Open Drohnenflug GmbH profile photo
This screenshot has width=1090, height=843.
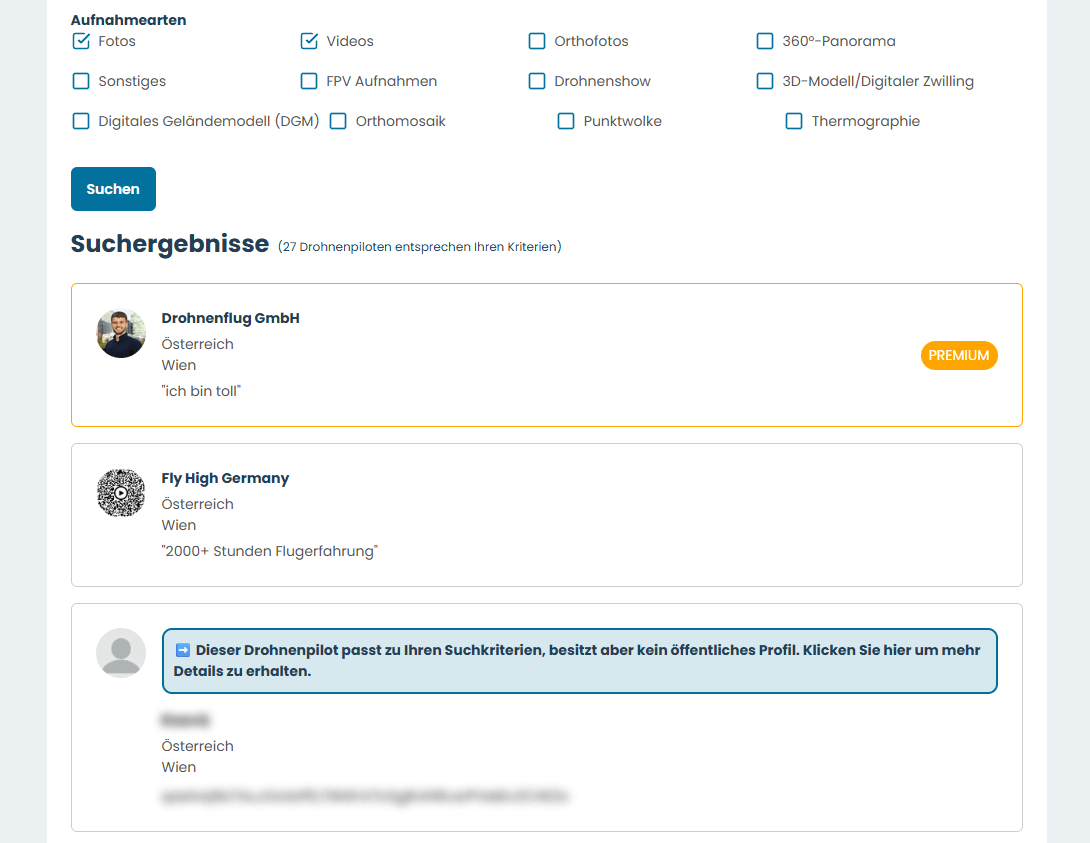121,333
